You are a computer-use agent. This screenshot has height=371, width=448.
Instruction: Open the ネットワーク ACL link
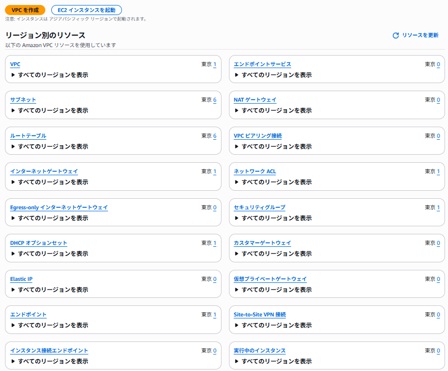point(255,171)
